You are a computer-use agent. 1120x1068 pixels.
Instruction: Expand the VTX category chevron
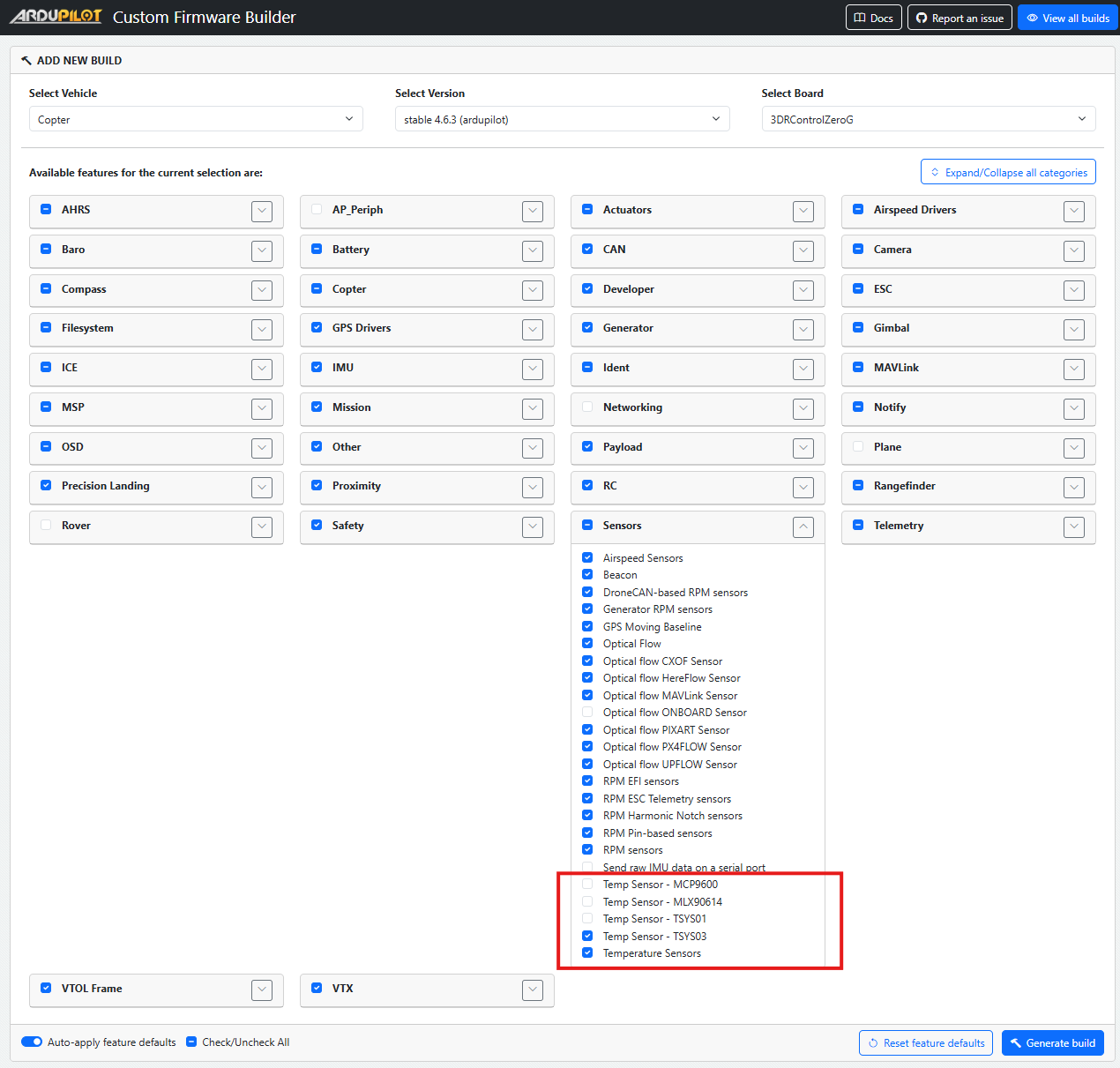(x=533, y=990)
